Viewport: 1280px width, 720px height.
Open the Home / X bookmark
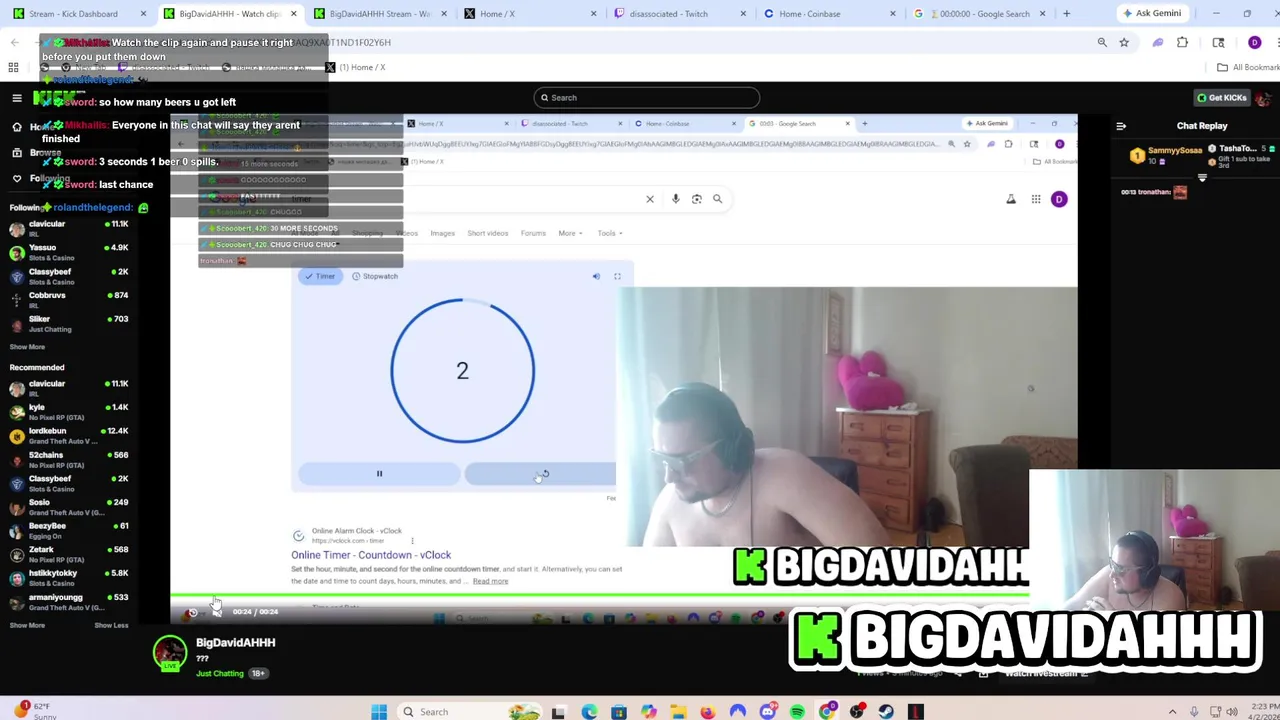pyautogui.click(x=355, y=67)
